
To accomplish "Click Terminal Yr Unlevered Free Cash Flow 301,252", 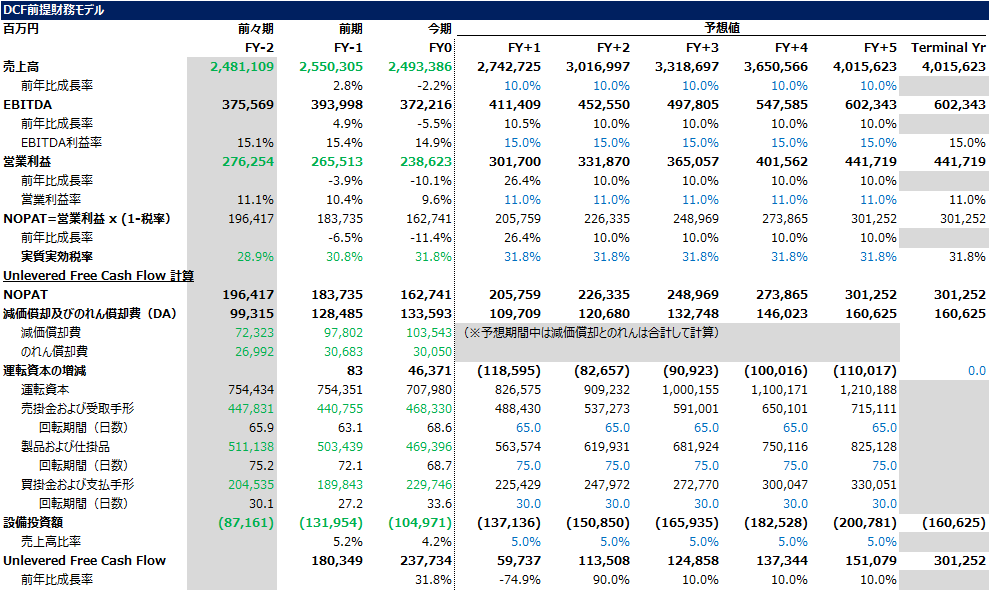I will [959, 560].
